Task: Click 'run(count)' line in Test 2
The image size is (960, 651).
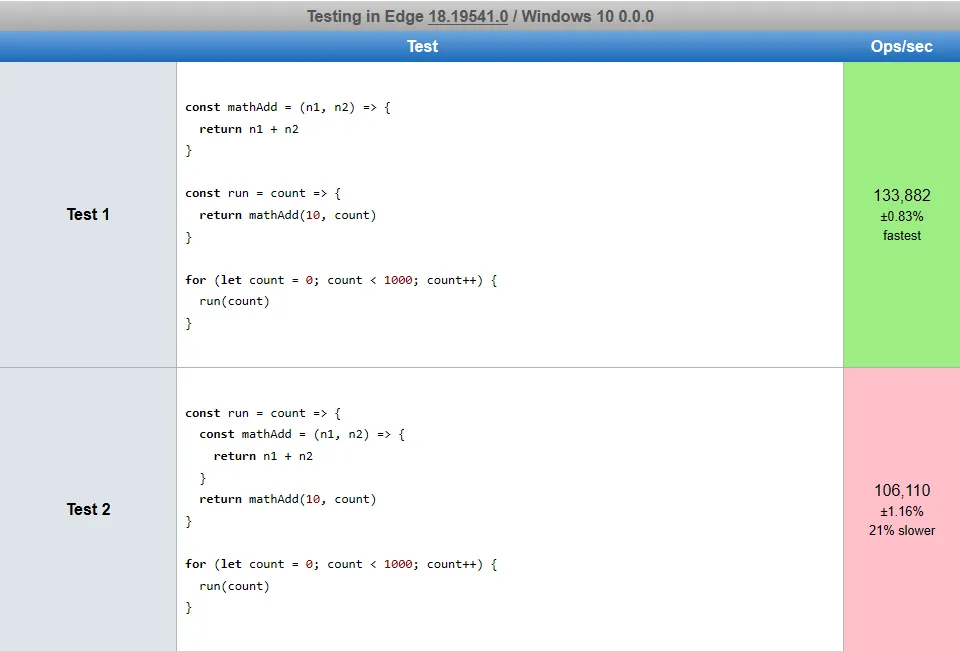Action: (x=234, y=586)
